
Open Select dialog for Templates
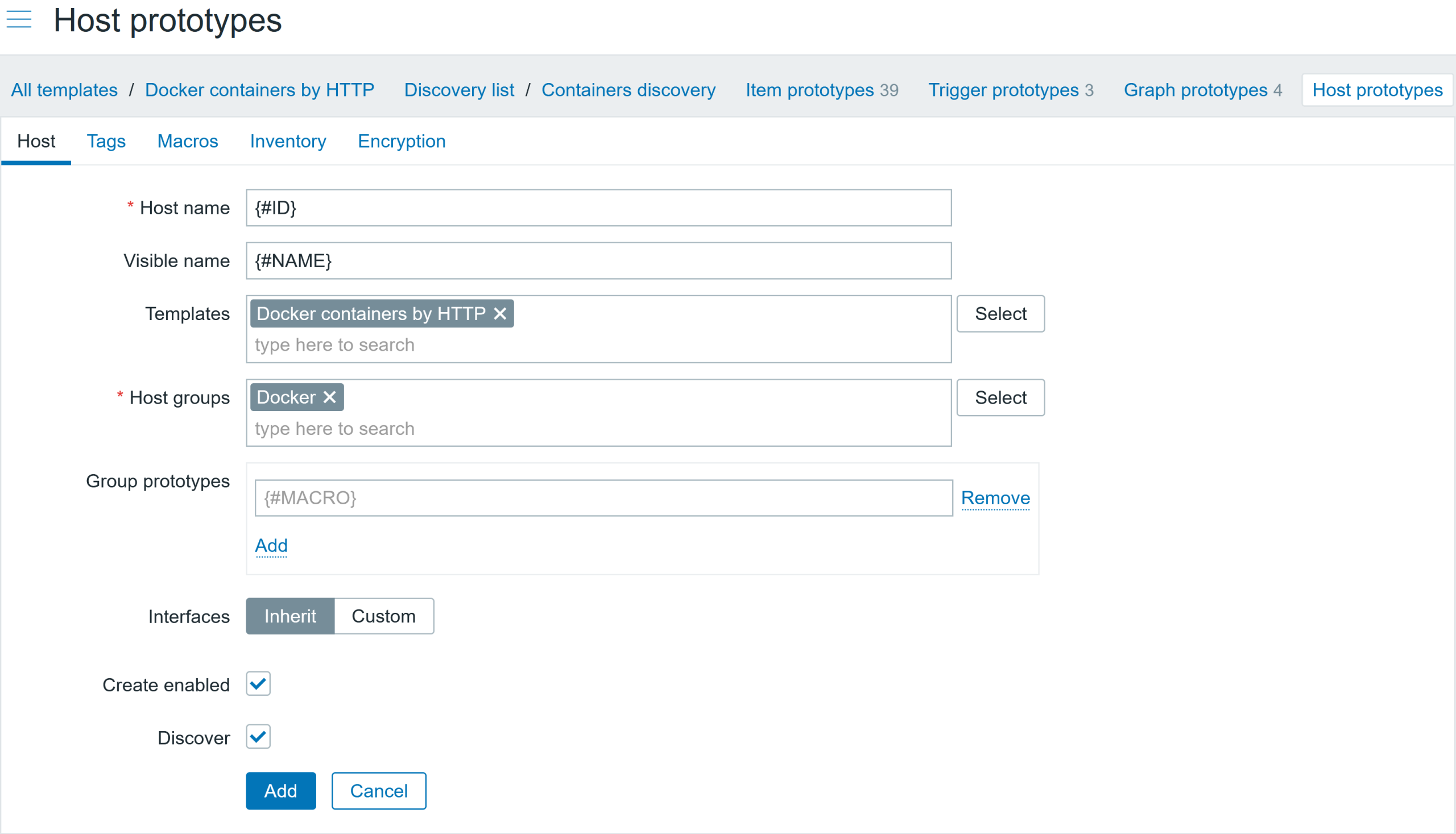(1000, 314)
